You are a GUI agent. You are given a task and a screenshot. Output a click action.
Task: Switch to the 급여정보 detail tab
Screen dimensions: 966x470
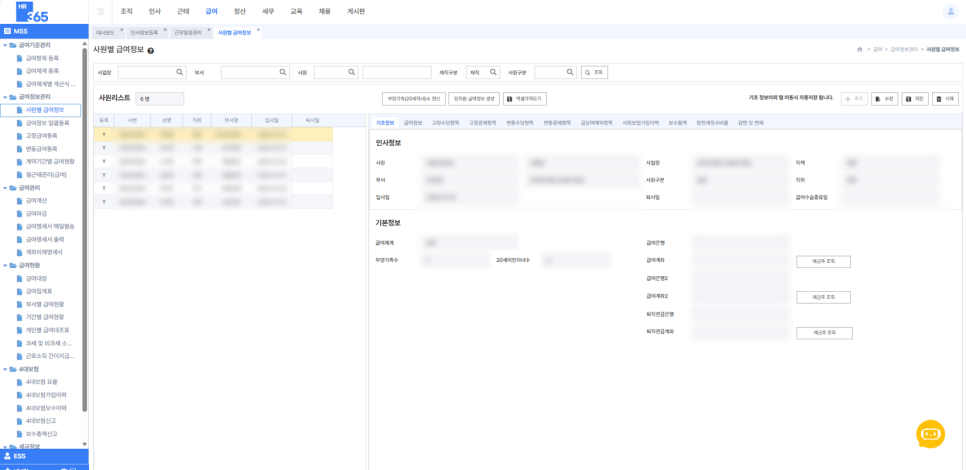tap(413, 123)
